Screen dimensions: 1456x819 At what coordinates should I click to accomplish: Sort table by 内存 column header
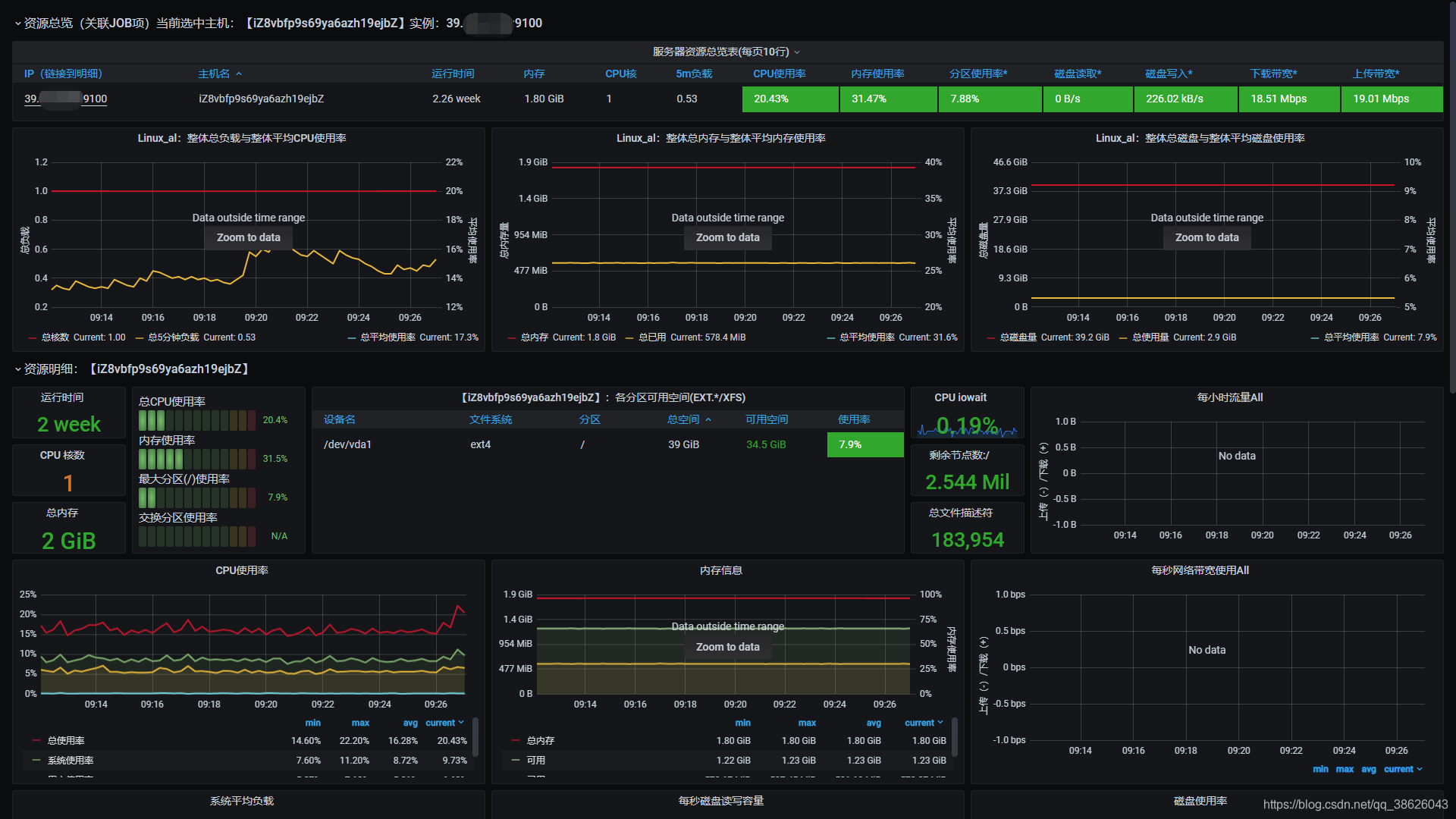point(534,74)
